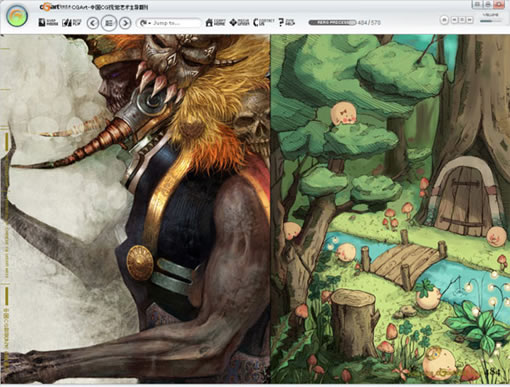The image size is (510, 387).
Task: Click the first window control button at top right
Action: click(477, 4)
